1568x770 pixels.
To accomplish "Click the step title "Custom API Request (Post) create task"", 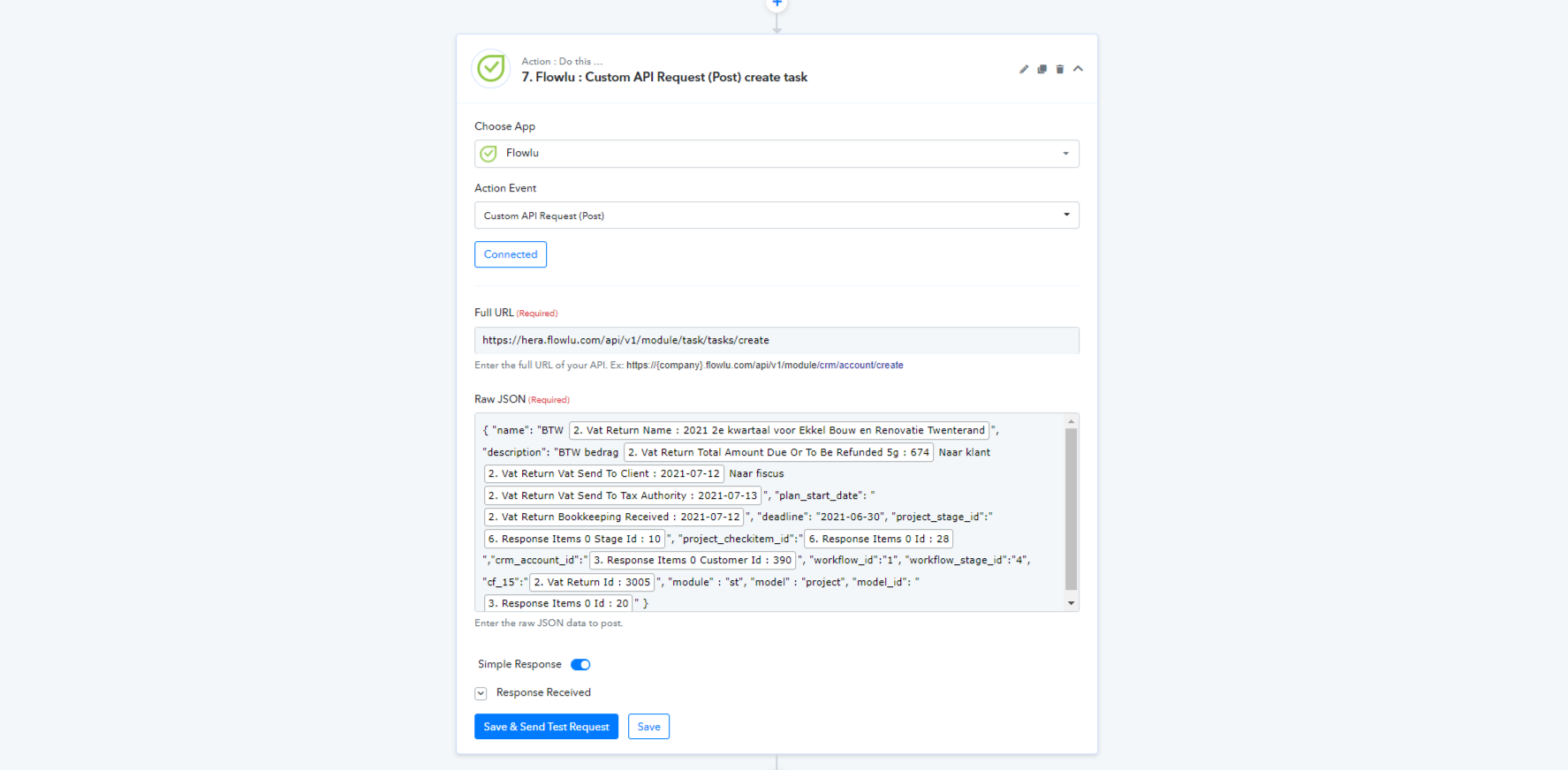I will coord(696,78).
